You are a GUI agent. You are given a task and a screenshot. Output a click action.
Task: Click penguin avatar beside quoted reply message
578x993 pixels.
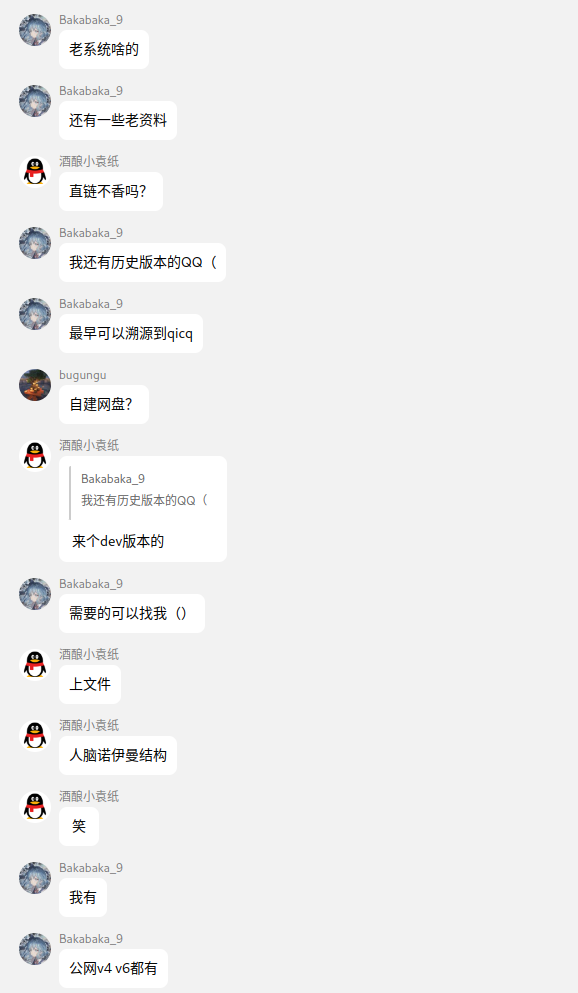[35, 455]
